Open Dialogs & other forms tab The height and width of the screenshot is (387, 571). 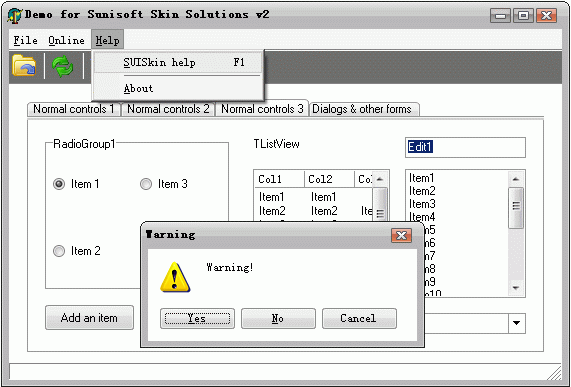(364, 109)
